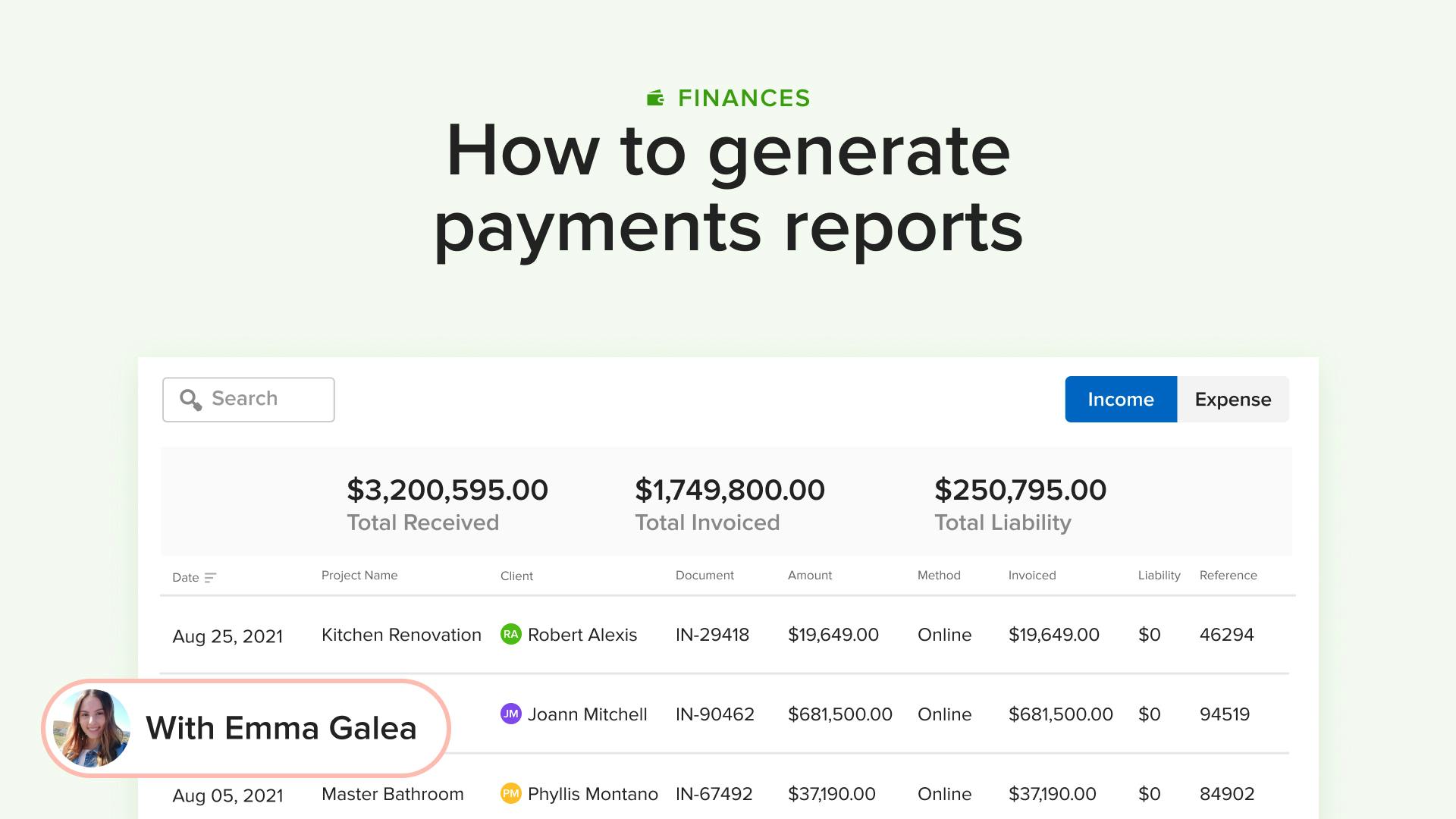The width and height of the screenshot is (1456, 819).
Task: Click Robert Alexis RA avatar badge
Action: coord(510,634)
